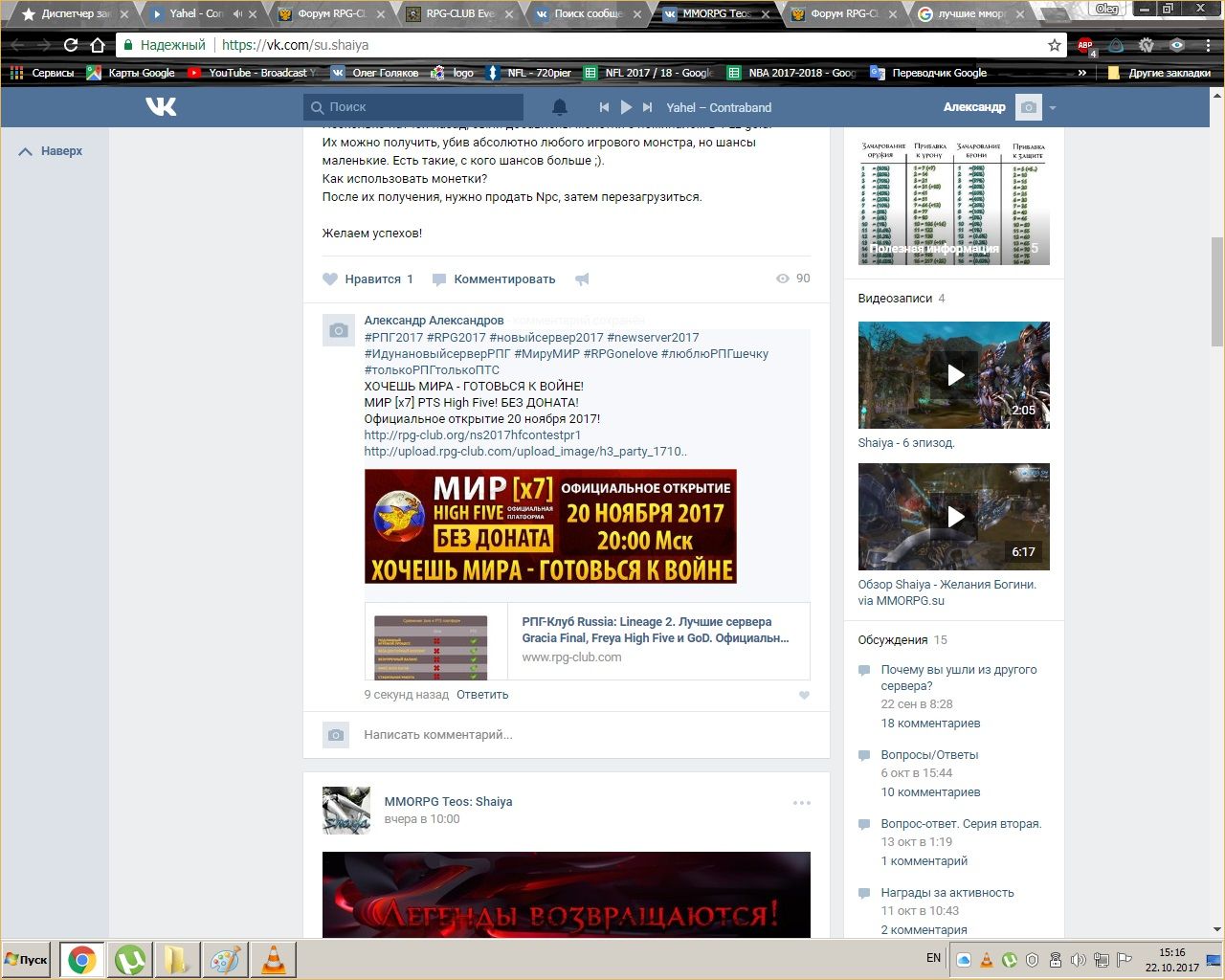The height and width of the screenshot is (980, 1225).
Task: Go to previous track in header player
Action: pos(604,107)
